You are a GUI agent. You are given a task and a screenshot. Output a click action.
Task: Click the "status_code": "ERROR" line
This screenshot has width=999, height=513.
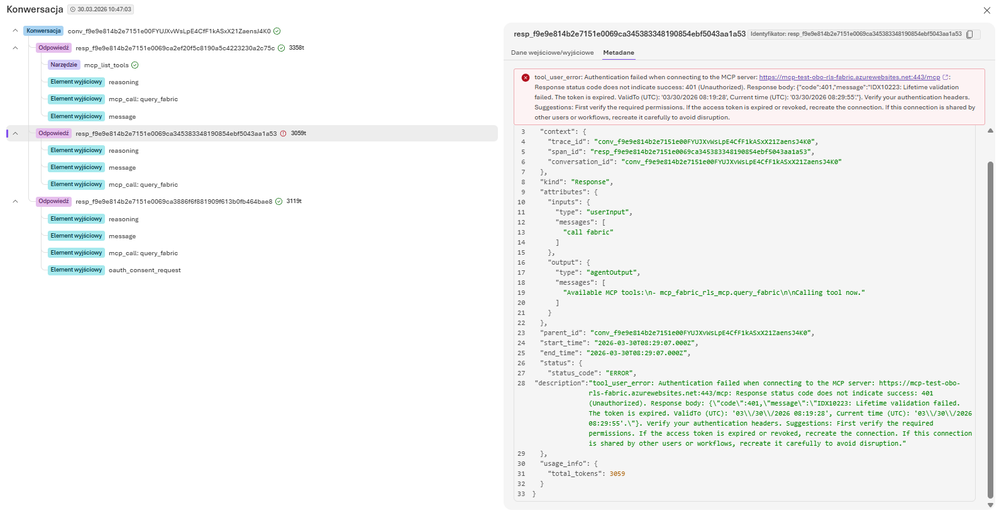[592, 373]
